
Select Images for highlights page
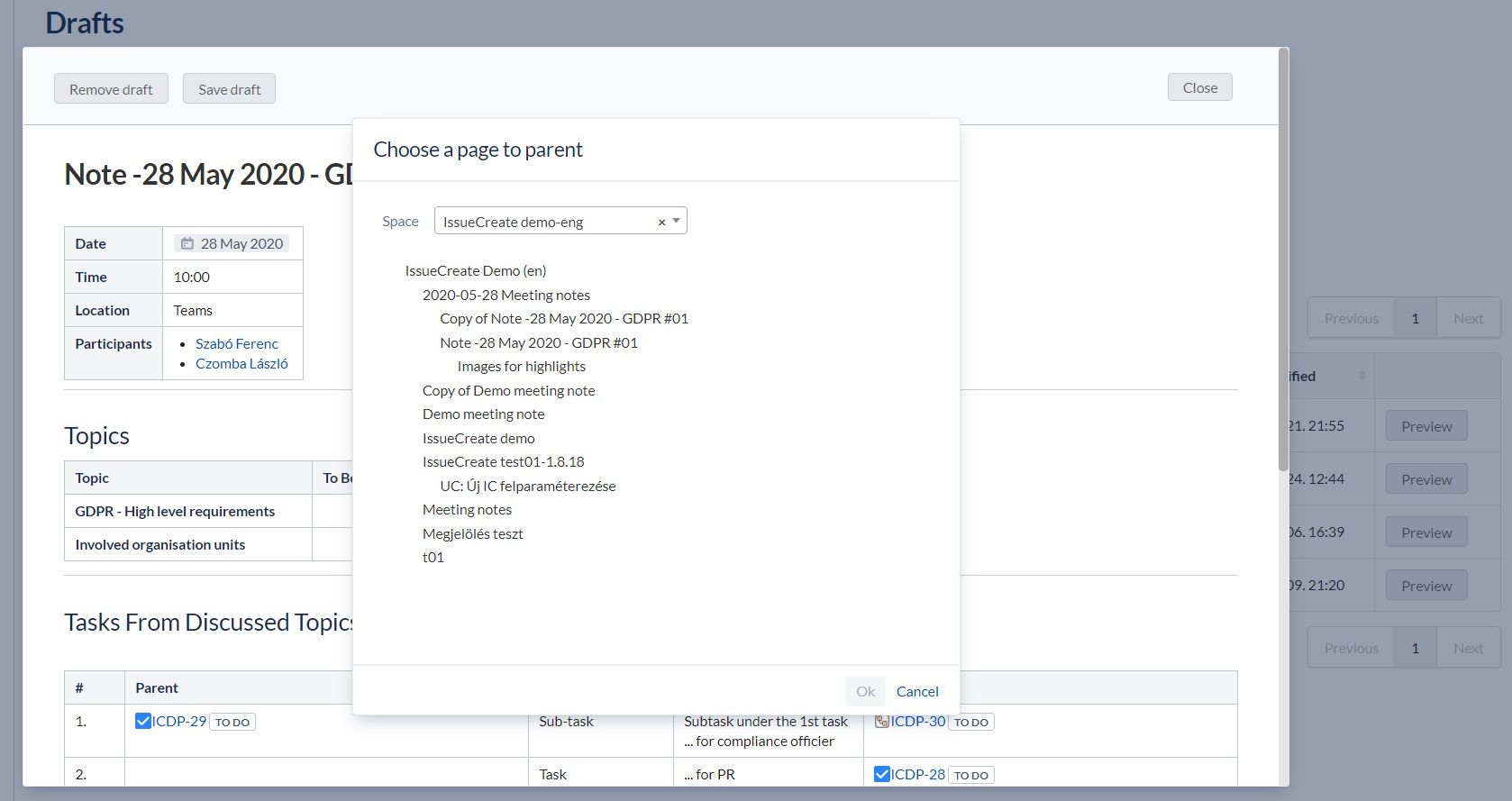522,366
